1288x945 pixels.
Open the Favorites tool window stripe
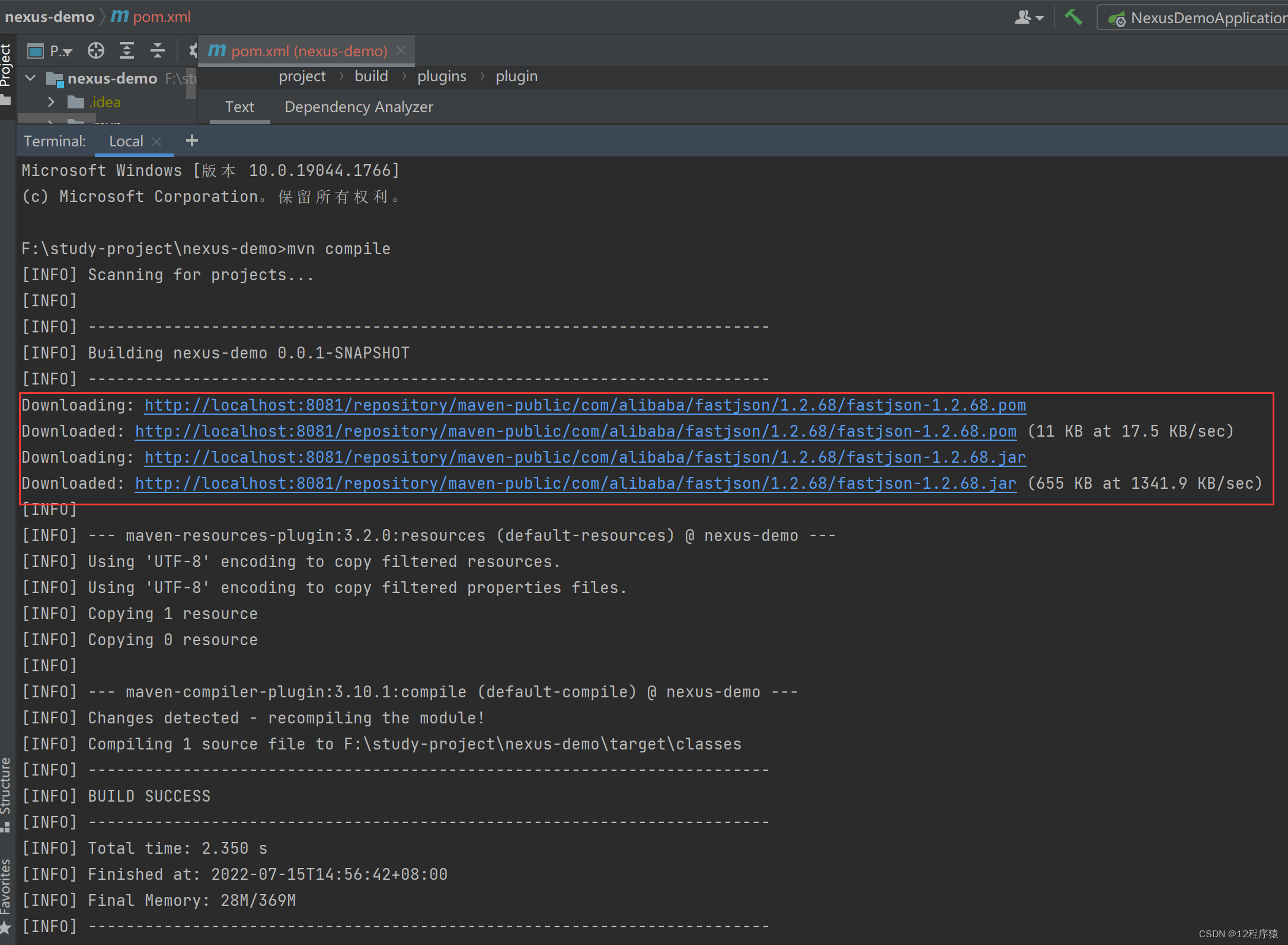[x=7, y=896]
